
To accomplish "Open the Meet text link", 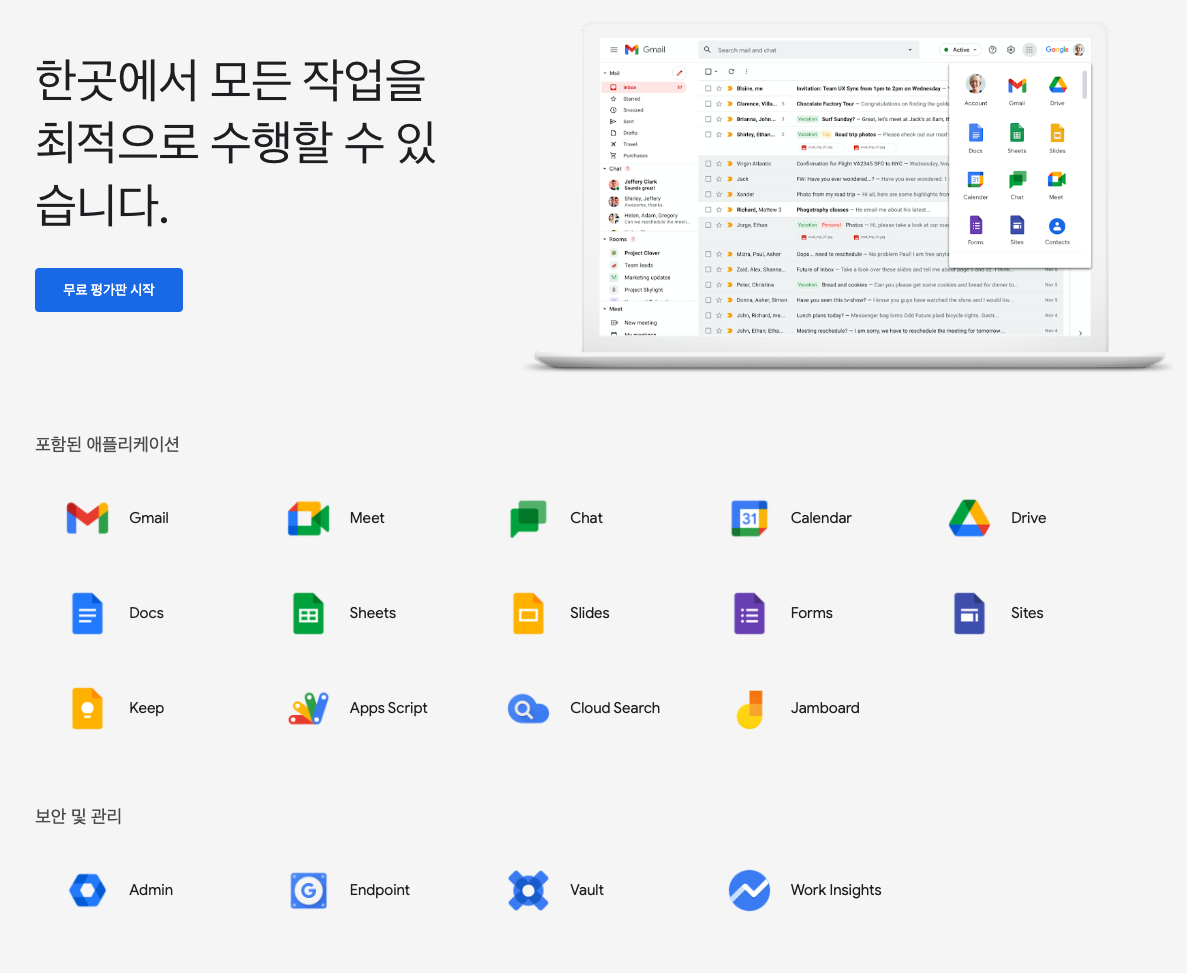I will click(367, 518).
